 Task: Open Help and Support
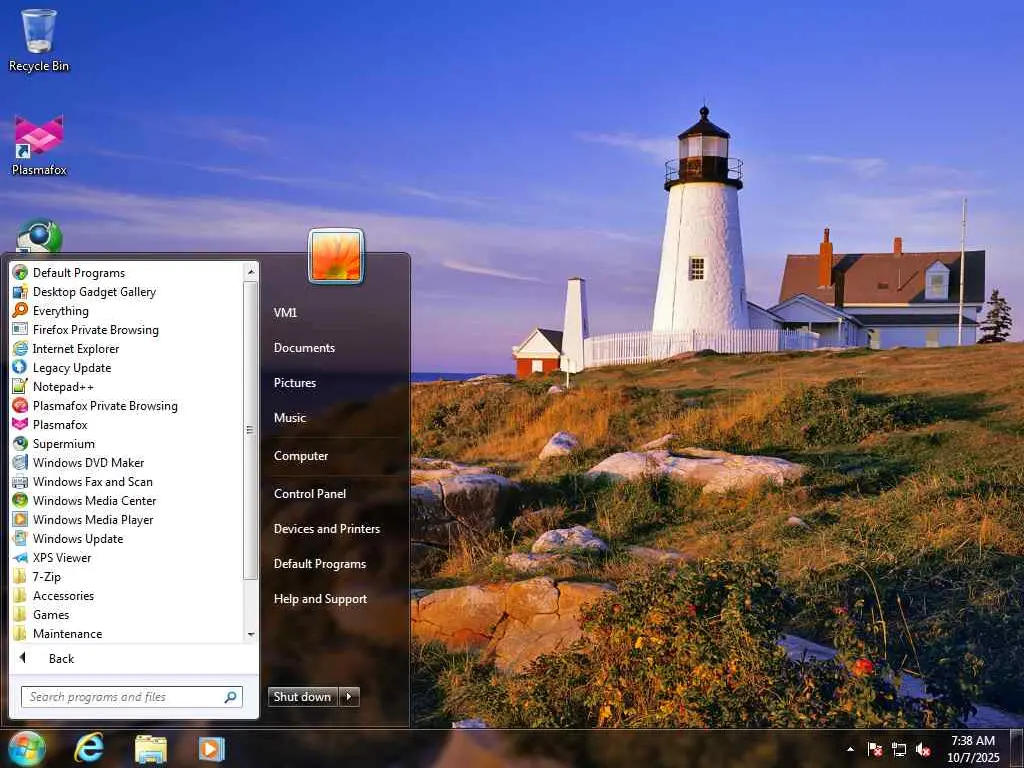pyautogui.click(x=321, y=599)
